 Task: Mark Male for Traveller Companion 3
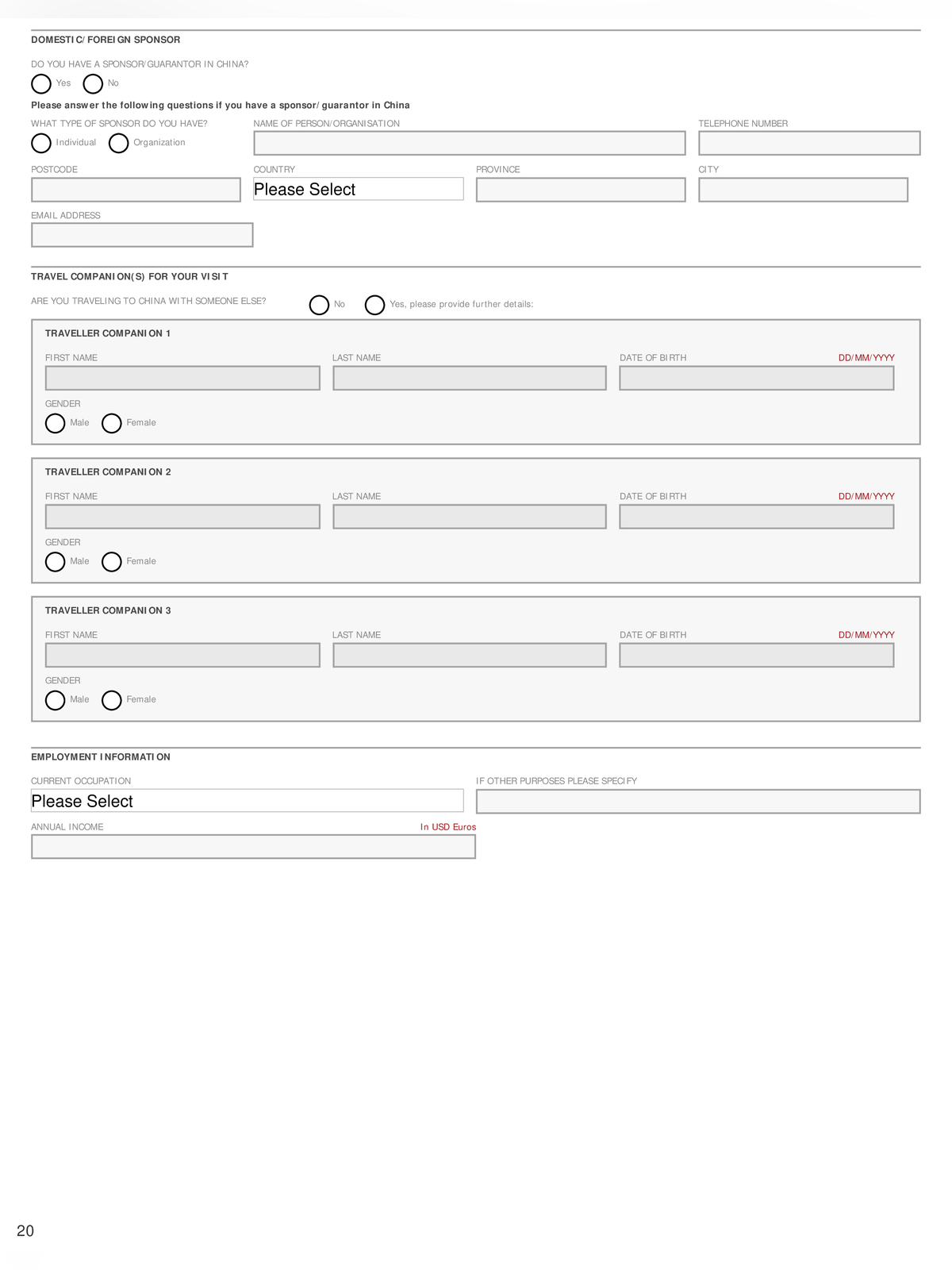click(x=55, y=700)
